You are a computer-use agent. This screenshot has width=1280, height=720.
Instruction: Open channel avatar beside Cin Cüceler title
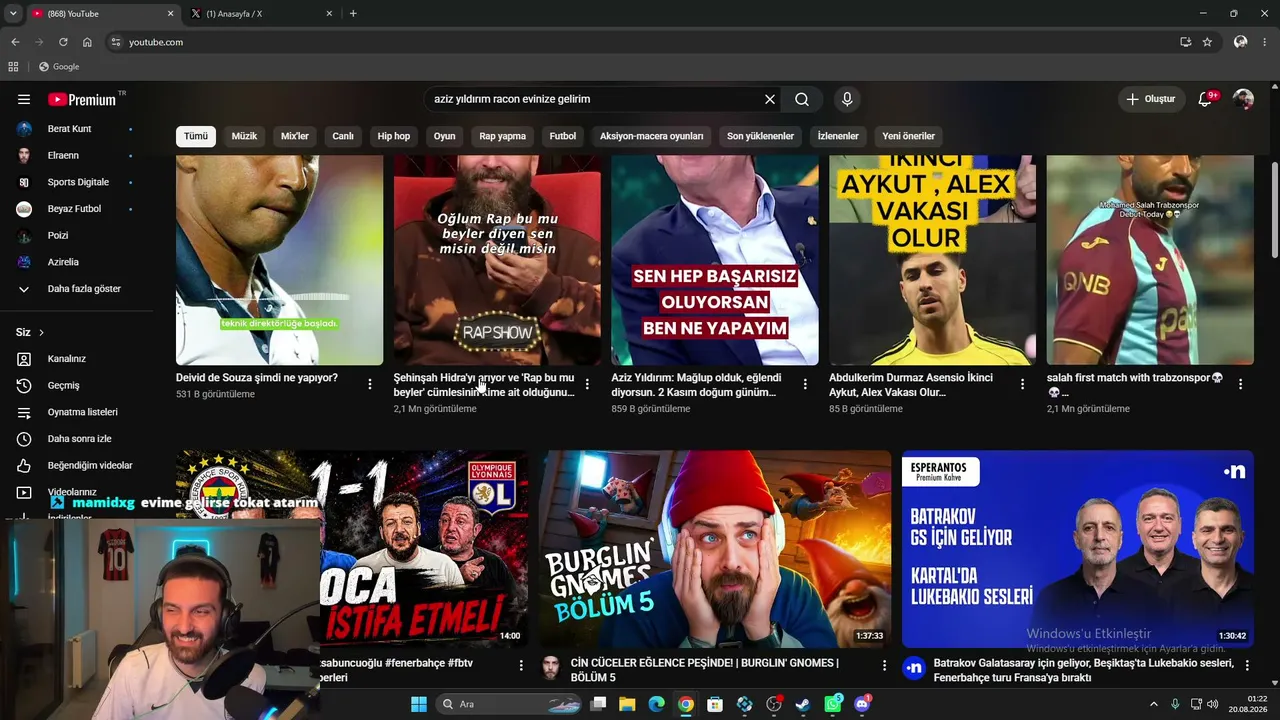[x=551, y=669]
